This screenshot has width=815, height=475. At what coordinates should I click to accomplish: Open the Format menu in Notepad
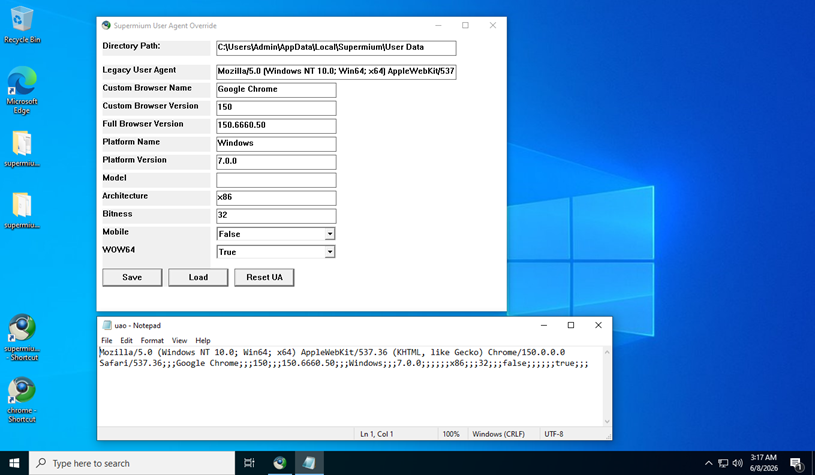point(152,340)
